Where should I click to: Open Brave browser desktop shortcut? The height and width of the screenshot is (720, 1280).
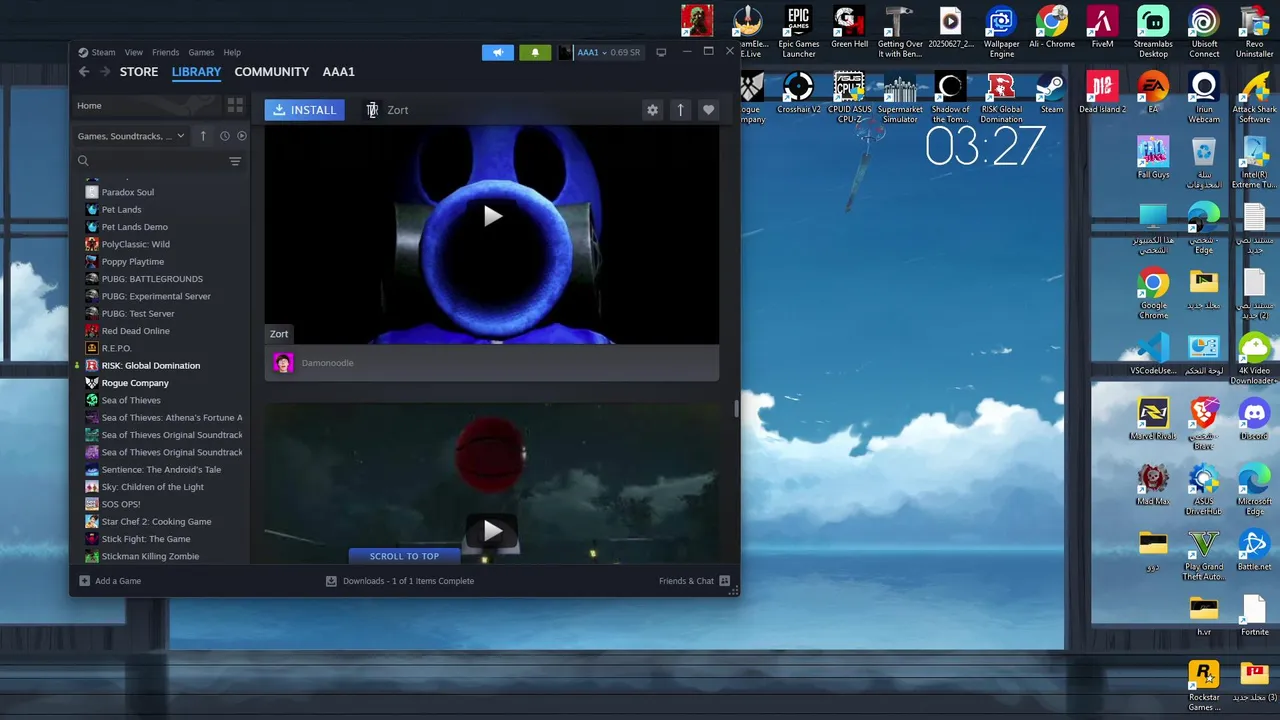click(x=1204, y=424)
